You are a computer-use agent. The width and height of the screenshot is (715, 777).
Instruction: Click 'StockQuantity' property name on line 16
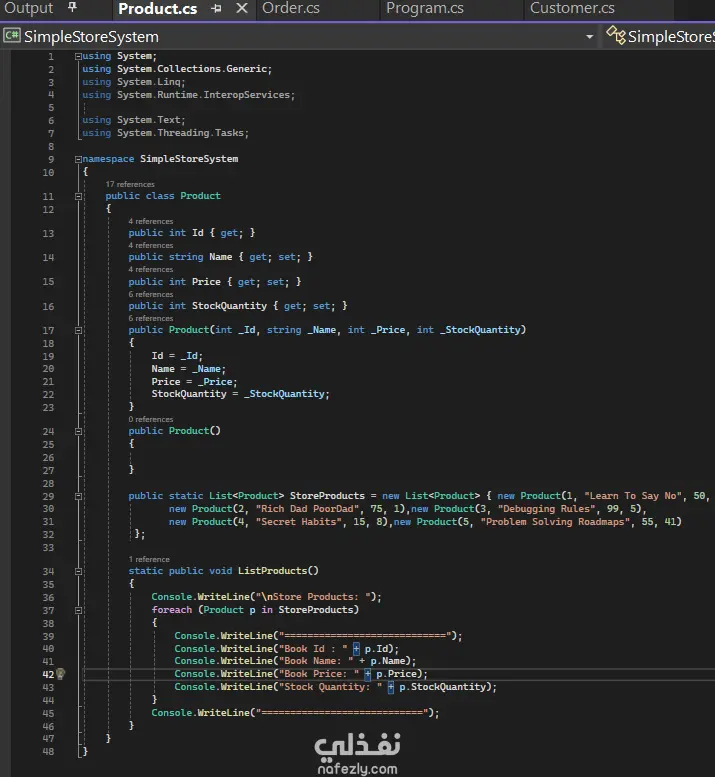[x=229, y=306]
